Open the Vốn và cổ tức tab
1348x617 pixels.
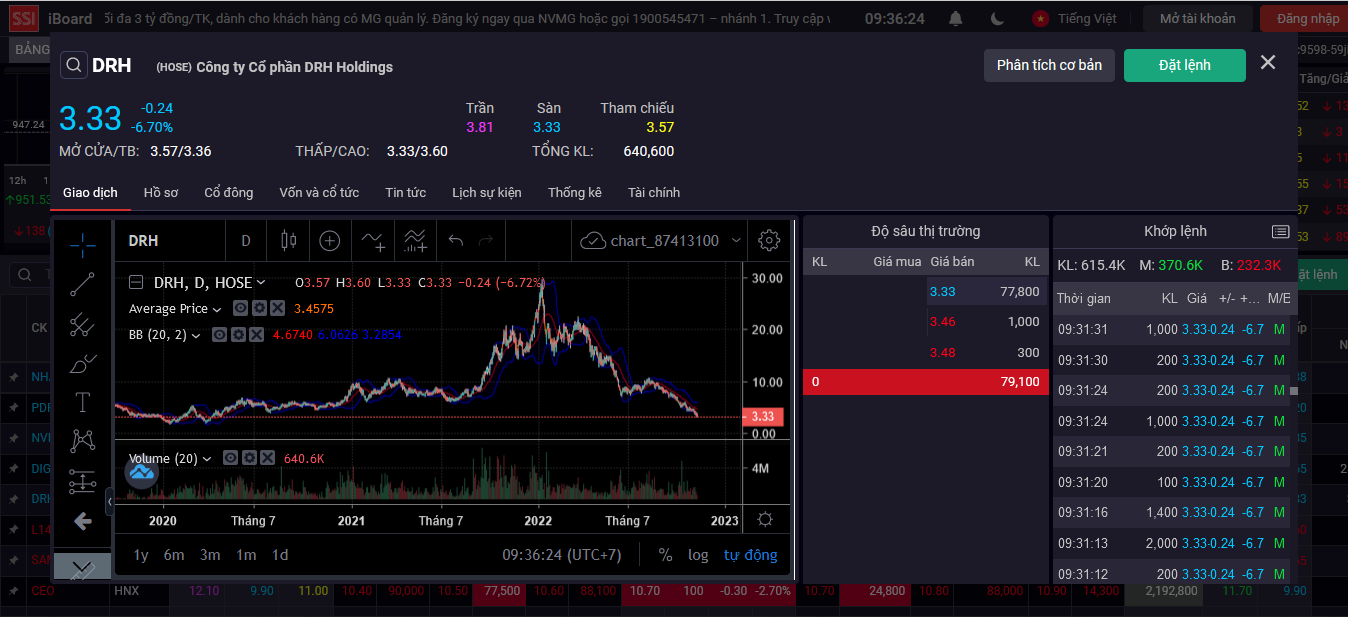[x=319, y=192]
